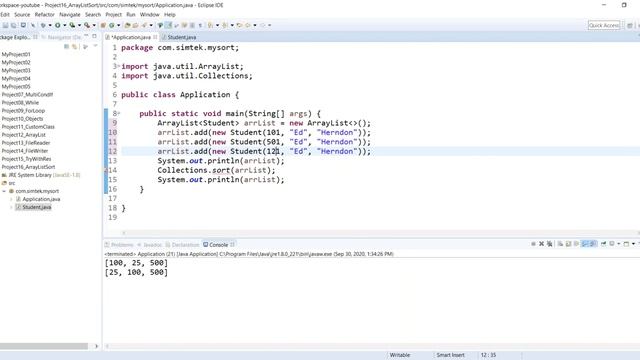Click the Terminate stop icon in Console
The width and height of the screenshot is (640, 360).
533,244
